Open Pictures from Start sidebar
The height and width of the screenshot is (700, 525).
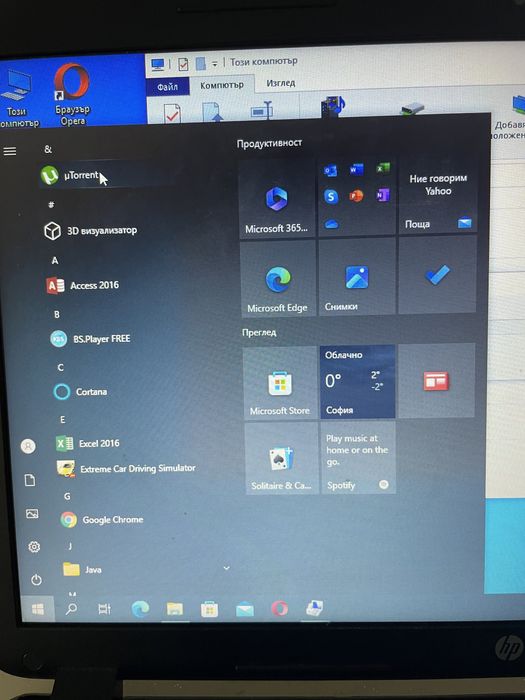[x=32, y=514]
